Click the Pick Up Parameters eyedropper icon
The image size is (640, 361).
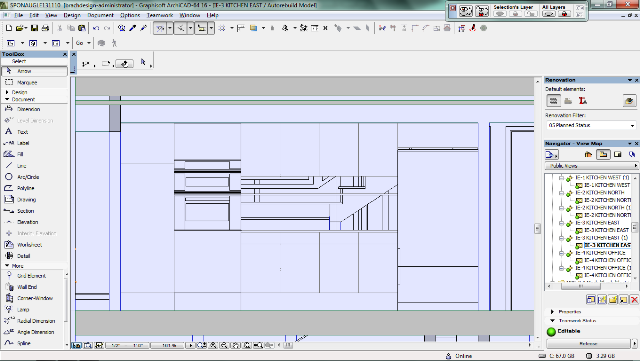pos(133,28)
